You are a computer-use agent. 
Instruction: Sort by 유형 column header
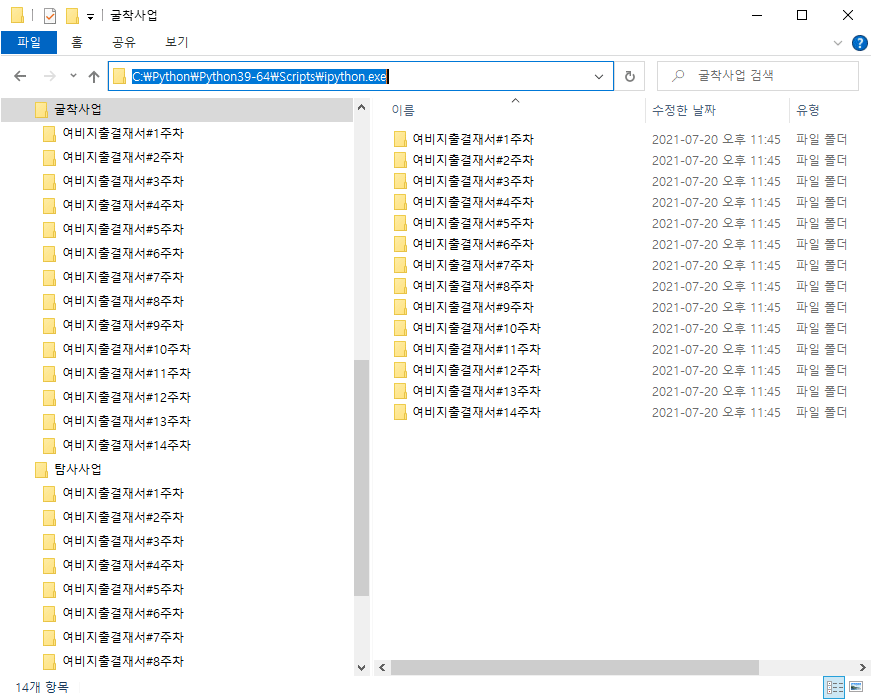point(807,110)
